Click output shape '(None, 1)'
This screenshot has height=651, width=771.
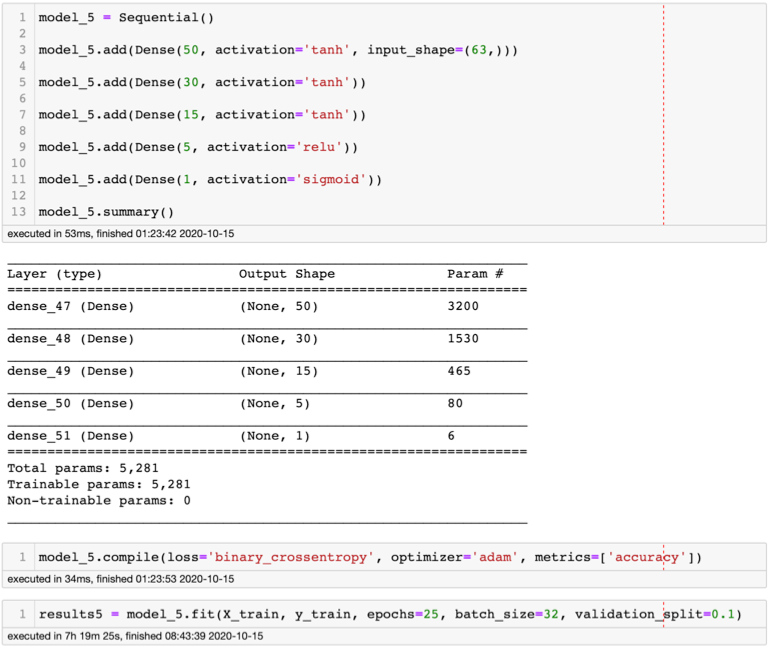(275, 436)
